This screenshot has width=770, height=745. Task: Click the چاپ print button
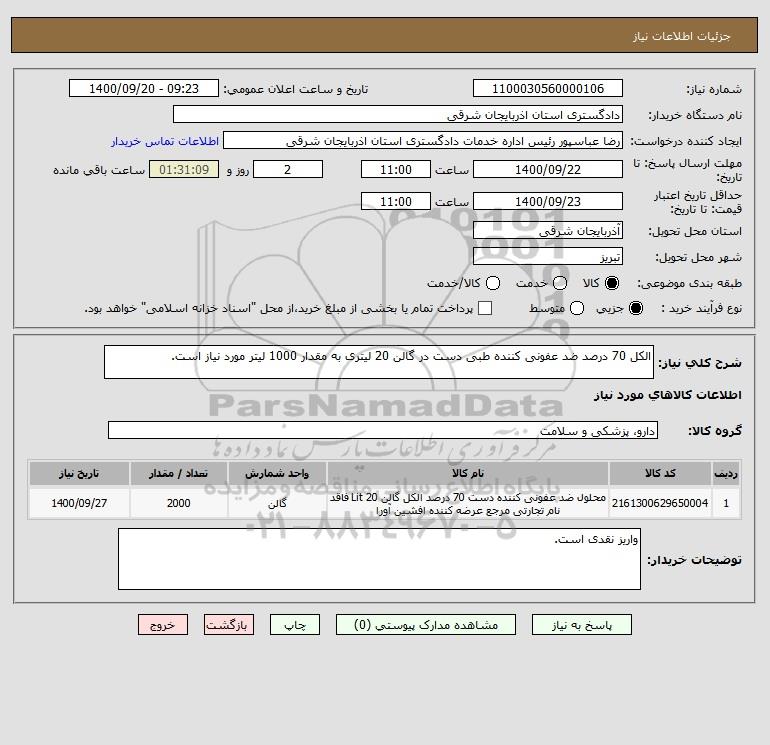click(x=295, y=625)
